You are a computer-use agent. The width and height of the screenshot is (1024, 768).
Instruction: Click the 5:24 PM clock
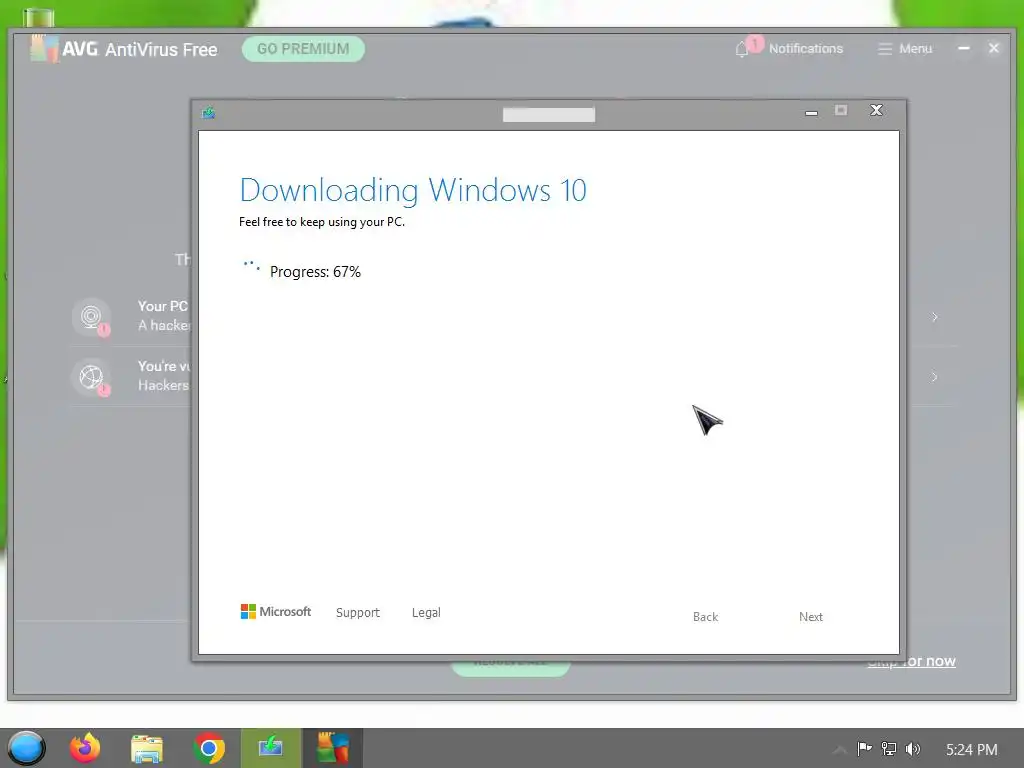pos(972,749)
